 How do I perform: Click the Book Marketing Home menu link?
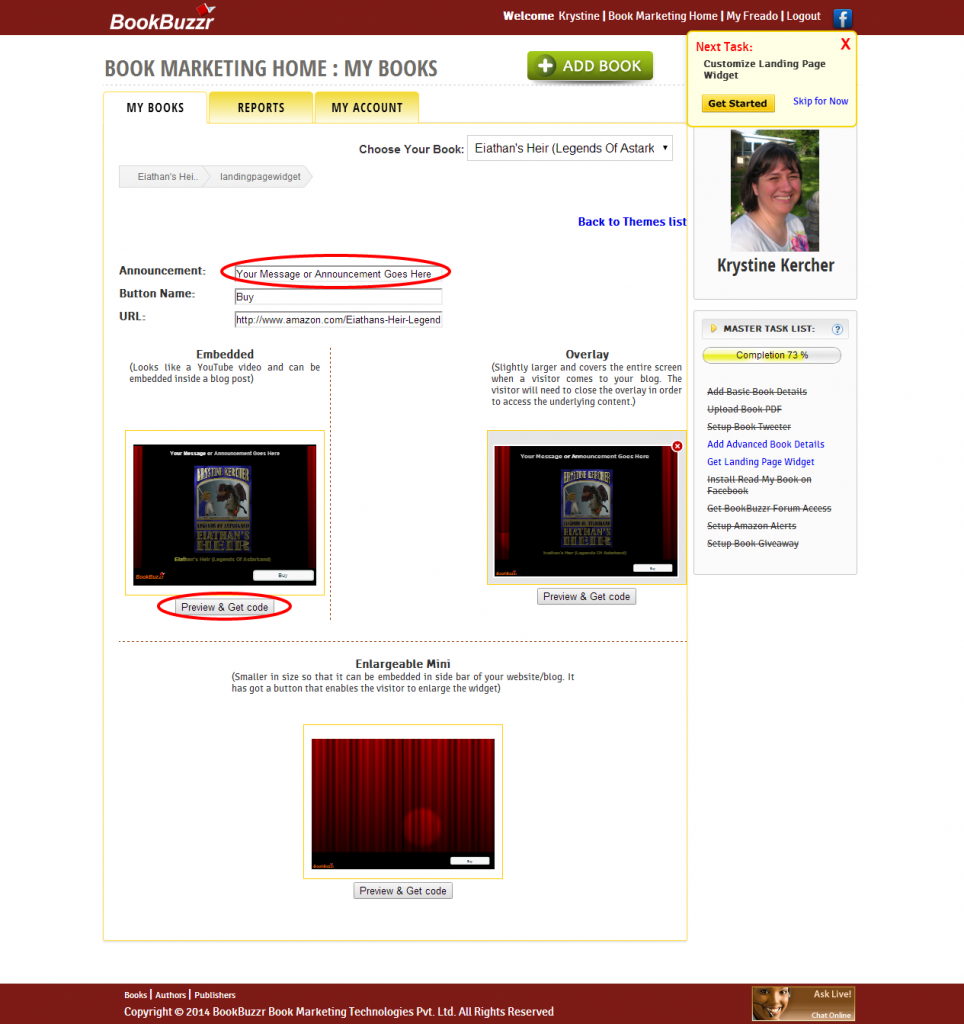coord(662,16)
